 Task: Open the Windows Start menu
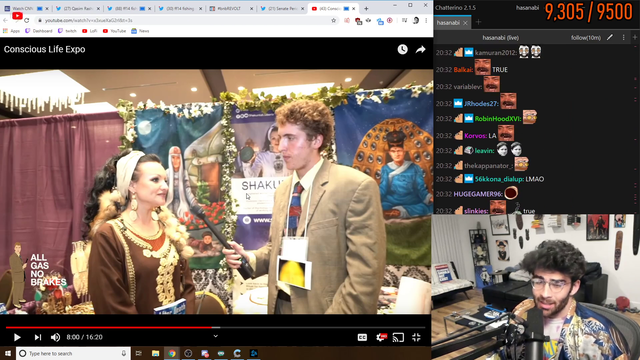pyautogui.click(x=8, y=353)
